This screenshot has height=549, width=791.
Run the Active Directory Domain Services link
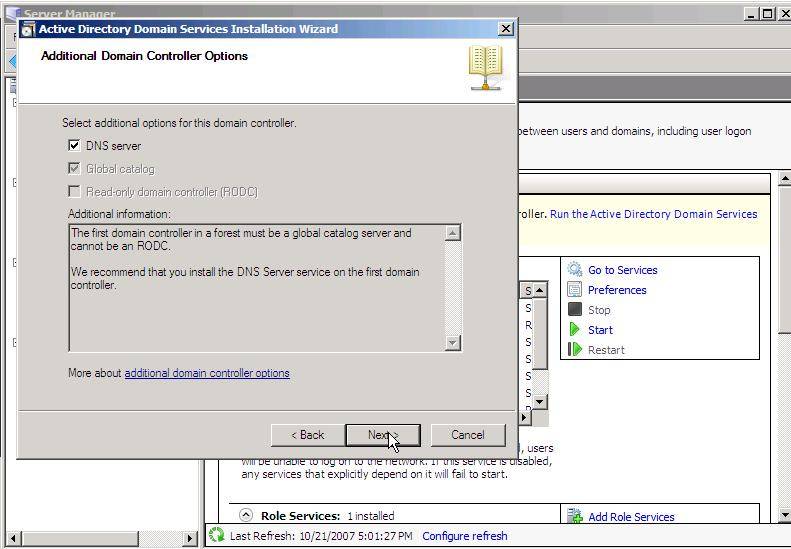coord(653,214)
